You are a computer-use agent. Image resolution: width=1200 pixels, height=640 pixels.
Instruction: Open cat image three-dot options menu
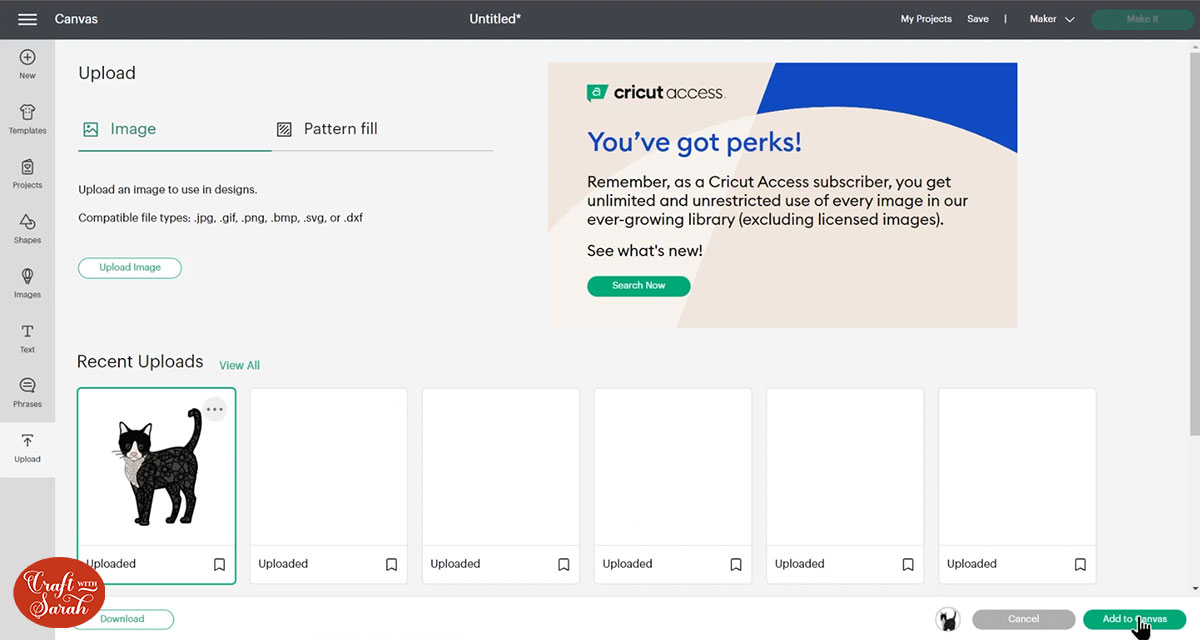pos(215,409)
